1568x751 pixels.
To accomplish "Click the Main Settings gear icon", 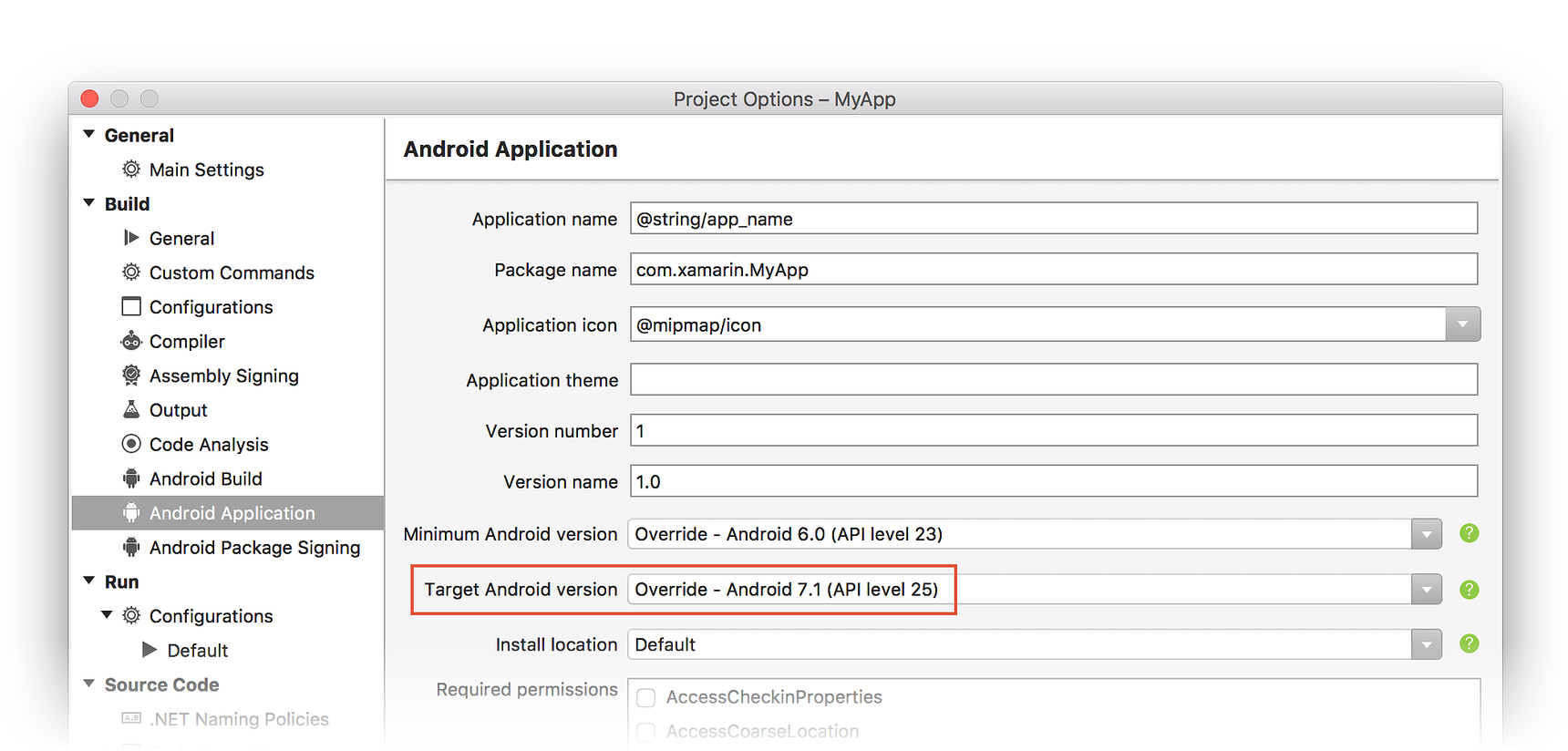I will pos(131,170).
